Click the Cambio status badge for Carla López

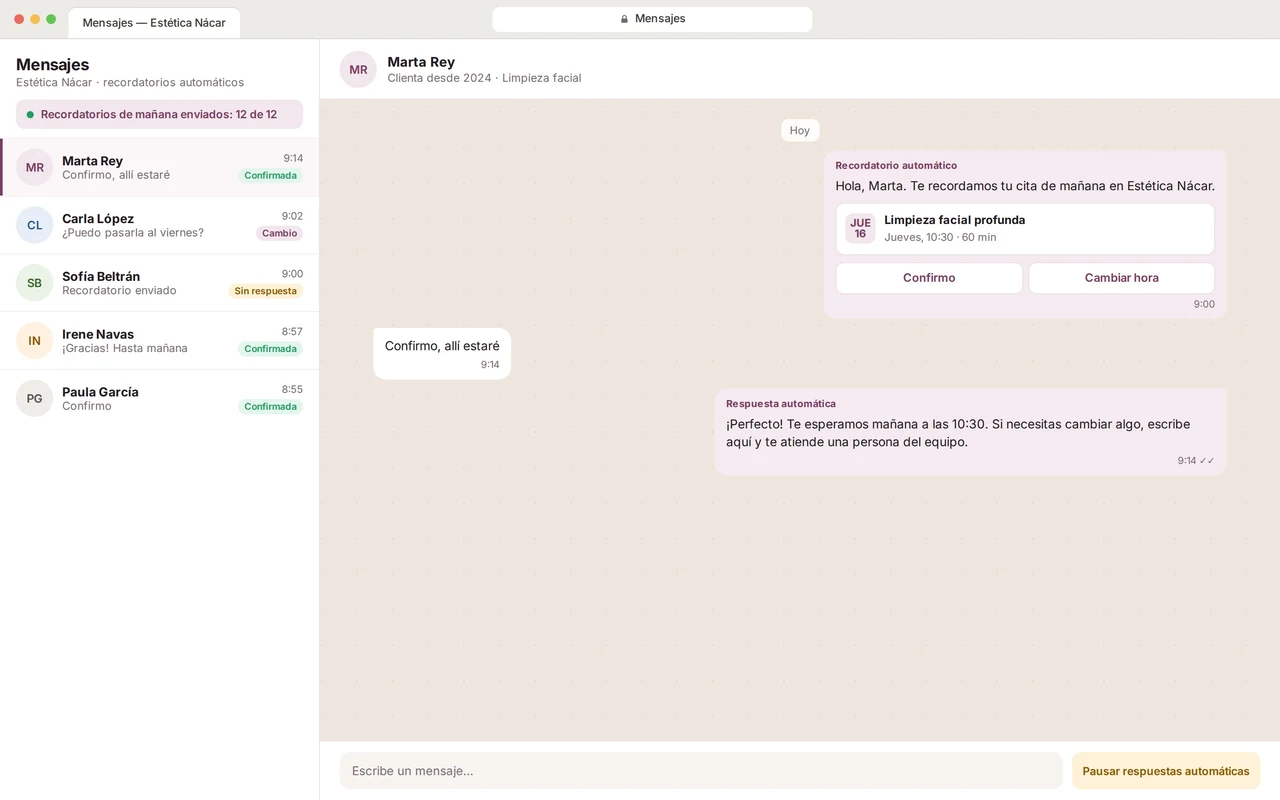click(x=280, y=233)
